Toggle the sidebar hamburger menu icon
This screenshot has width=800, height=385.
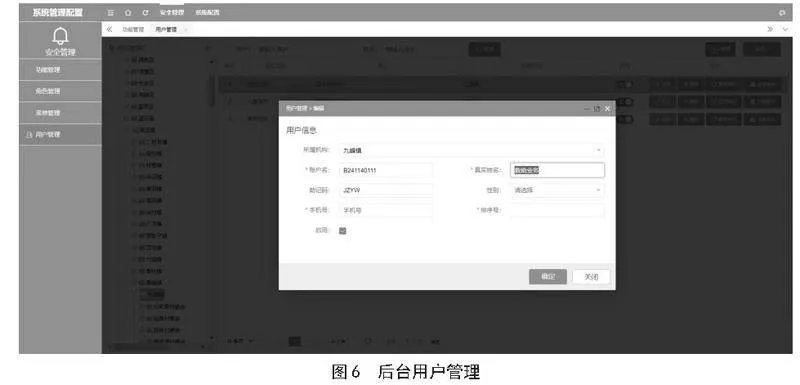[x=111, y=12]
